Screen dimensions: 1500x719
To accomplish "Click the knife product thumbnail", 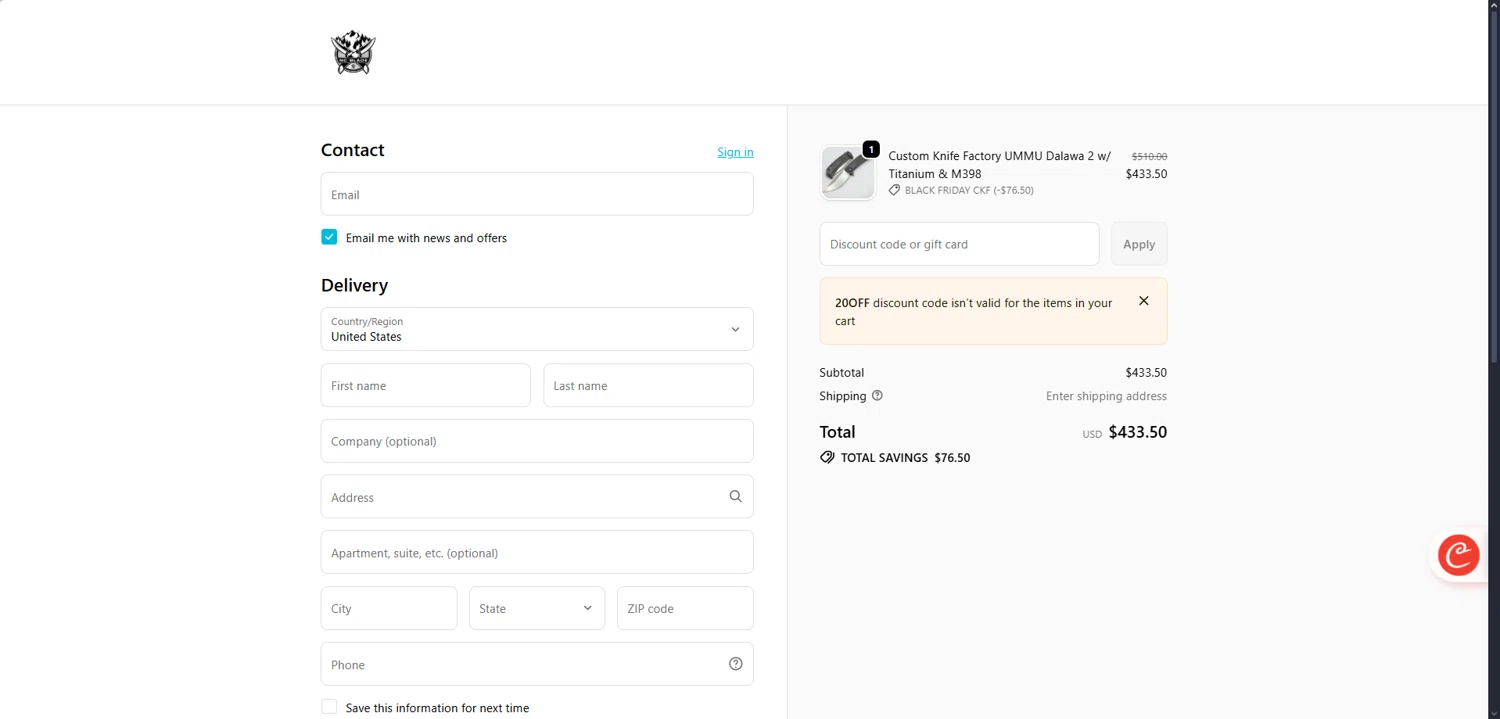I will pos(847,172).
